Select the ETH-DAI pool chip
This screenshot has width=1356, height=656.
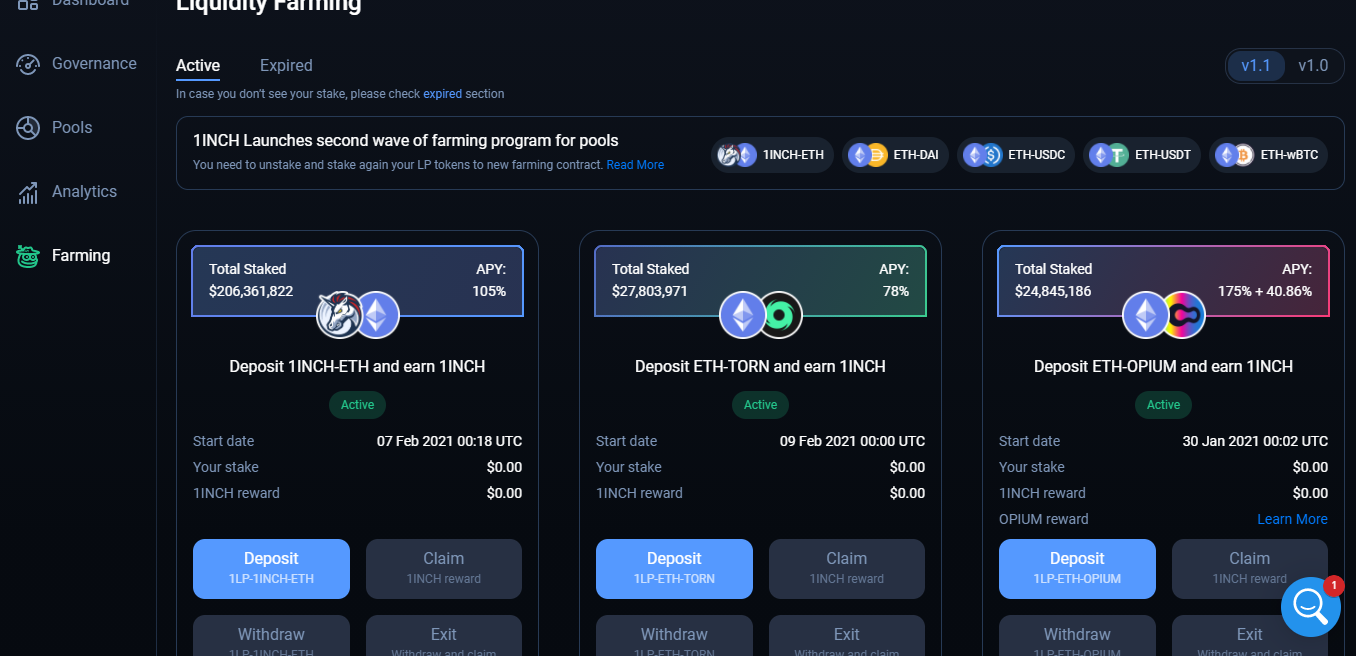[892, 155]
